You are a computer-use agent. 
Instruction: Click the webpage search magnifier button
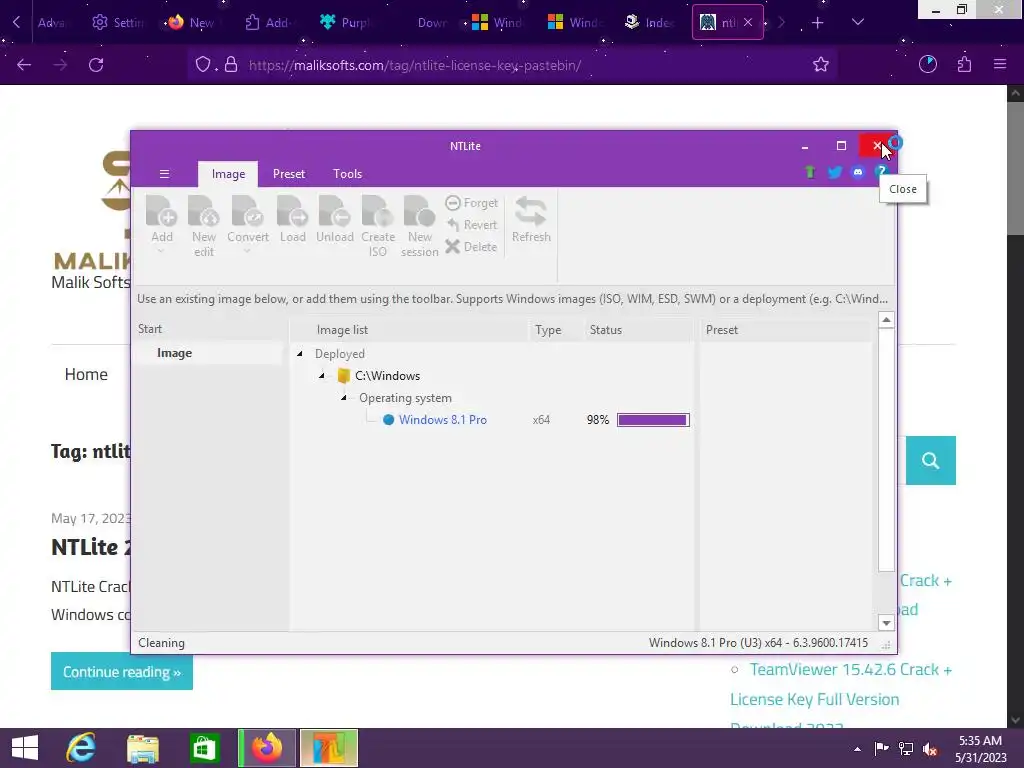[931, 460]
